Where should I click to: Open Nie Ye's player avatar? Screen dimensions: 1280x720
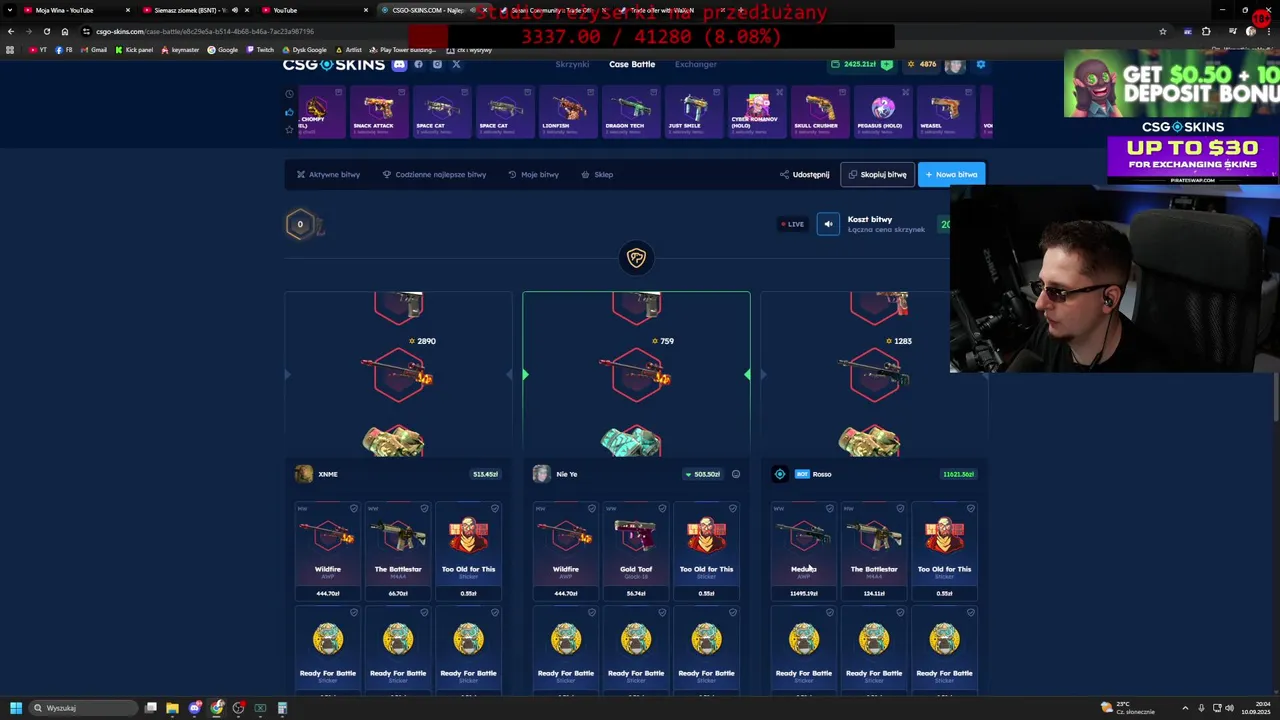(541, 474)
